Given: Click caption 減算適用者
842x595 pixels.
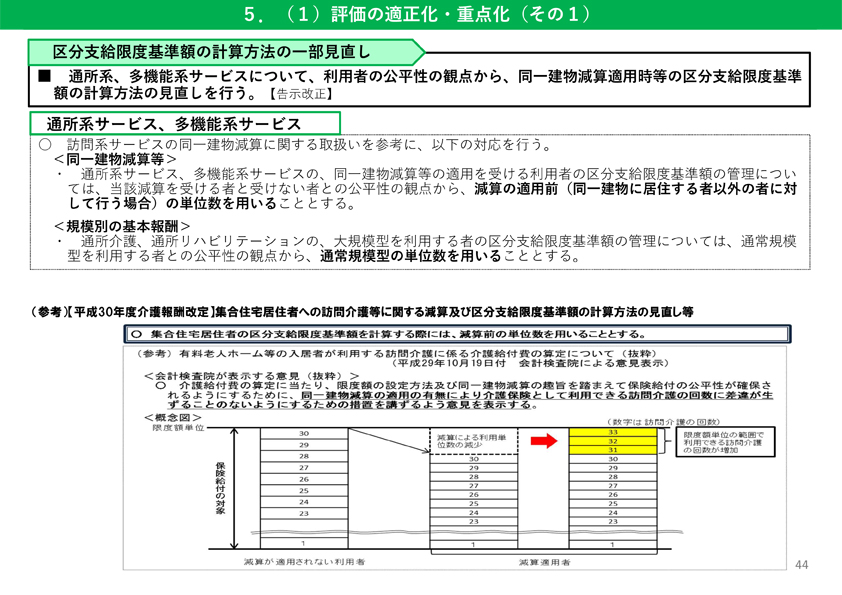Looking at the screenshot, I should [x=545, y=562].
